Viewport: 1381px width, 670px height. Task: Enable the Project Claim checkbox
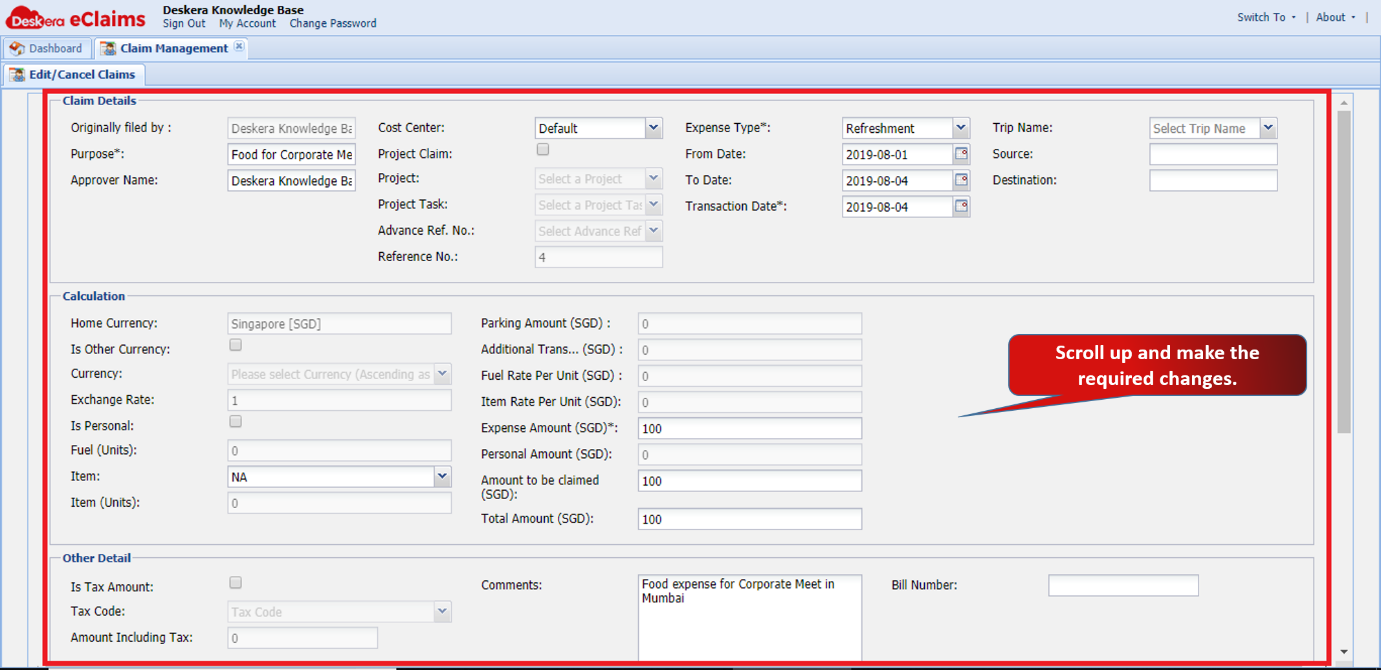tap(543, 150)
